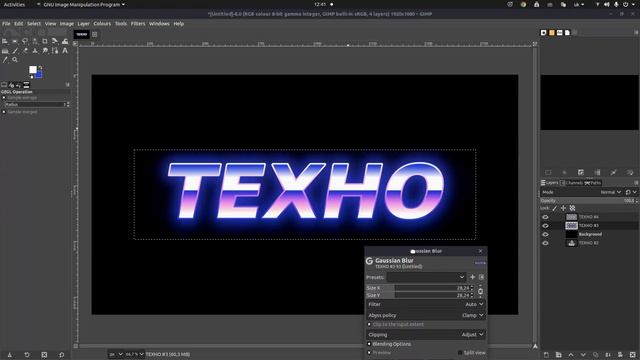
Task: Create a new layer button in Layers panel
Action: click(x=546, y=355)
